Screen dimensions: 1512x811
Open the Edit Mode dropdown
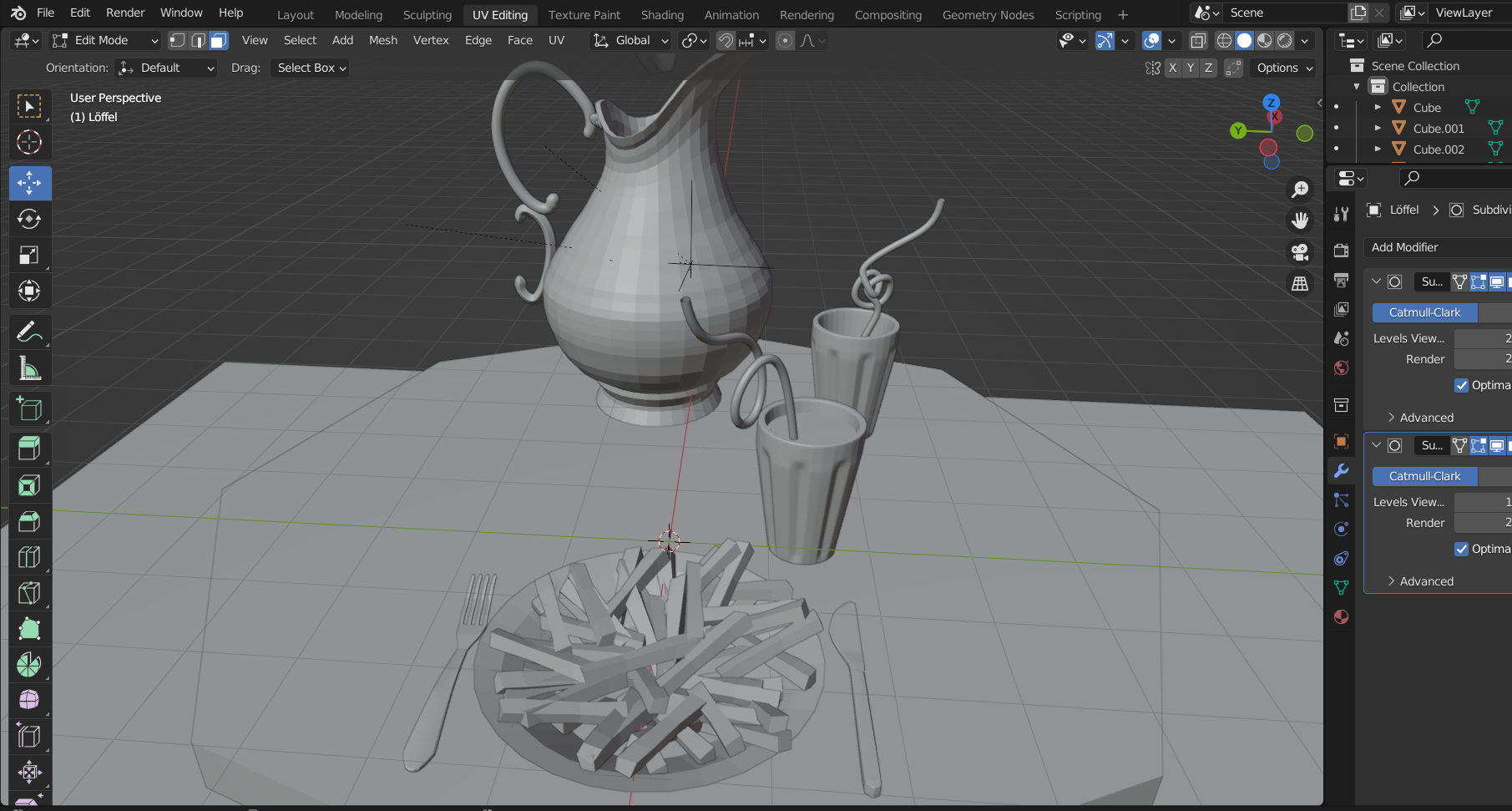(x=105, y=40)
